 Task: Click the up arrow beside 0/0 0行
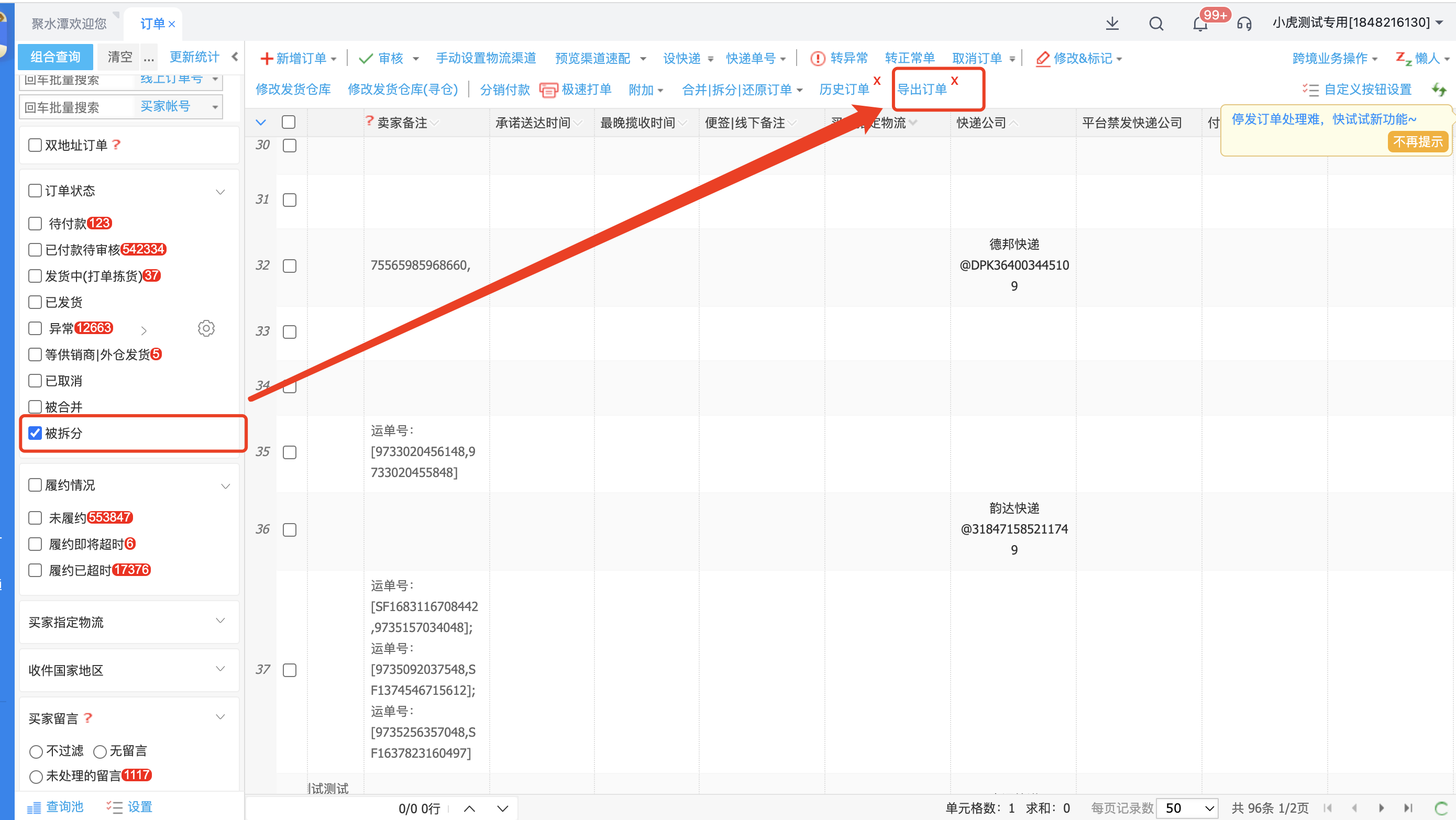click(469, 808)
